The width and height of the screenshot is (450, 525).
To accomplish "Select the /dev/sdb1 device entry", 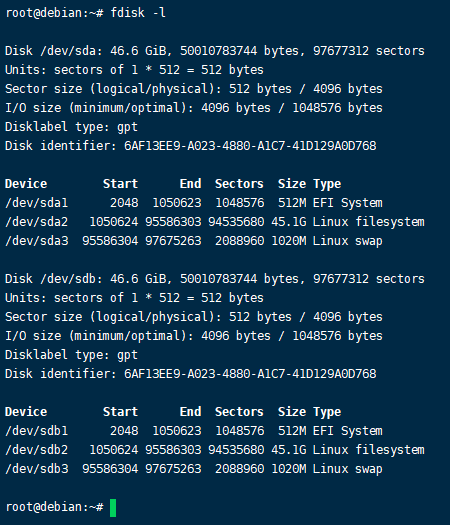I will 36,431.
